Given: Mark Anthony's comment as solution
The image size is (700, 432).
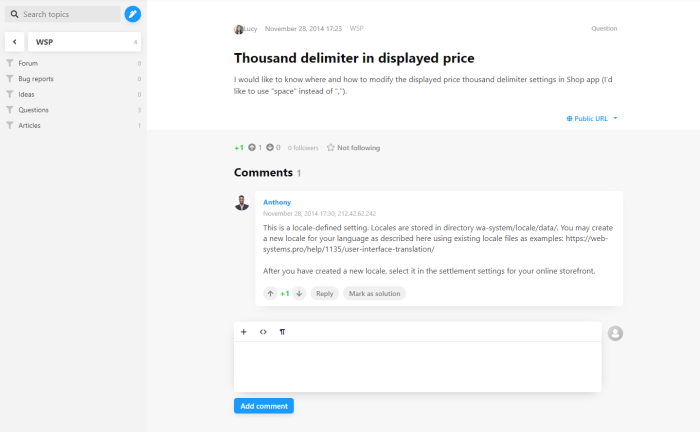Looking at the screenshot, I should pyautogui.click(x=375, y=294).
